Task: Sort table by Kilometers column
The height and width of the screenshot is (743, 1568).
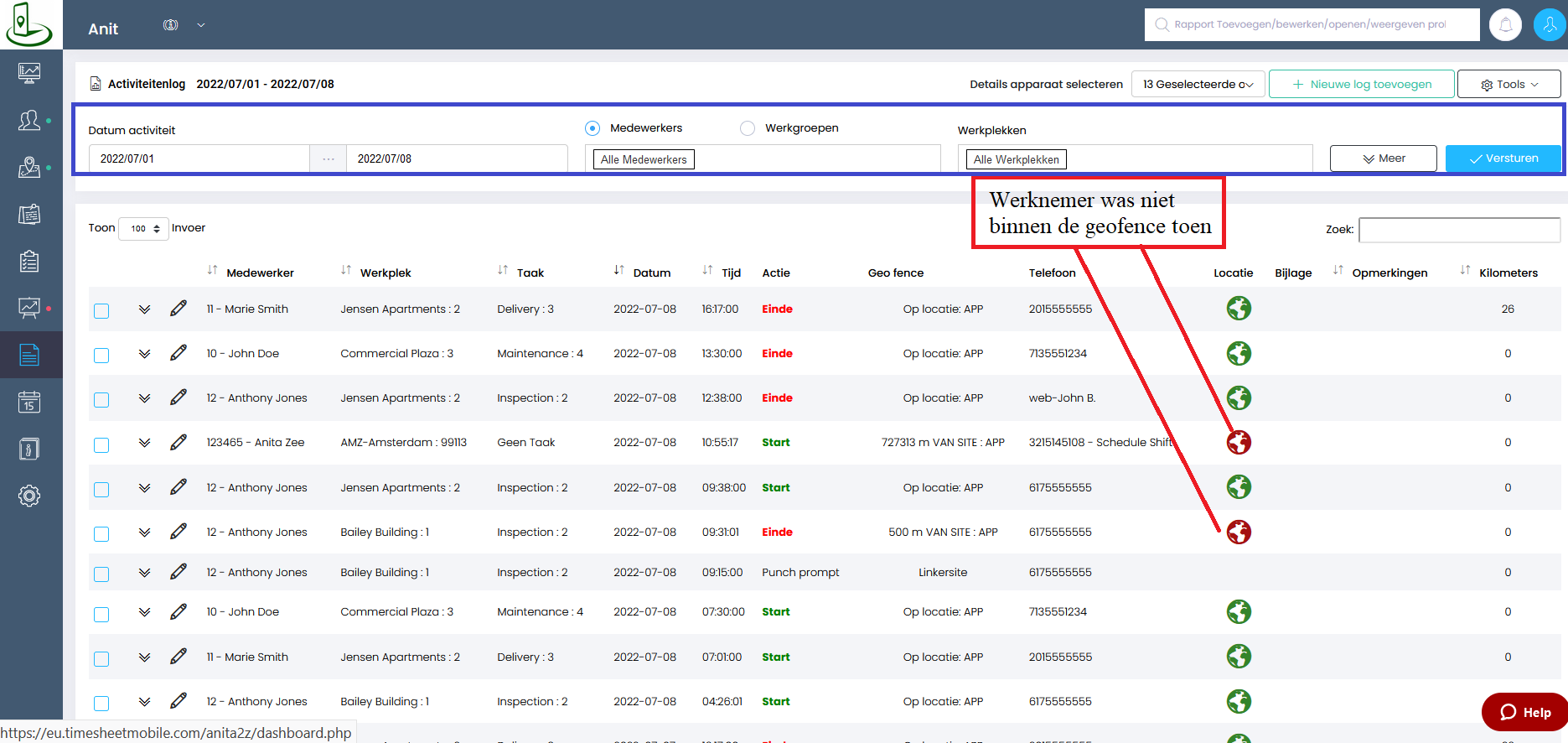Action: [x=1465, y=271]
